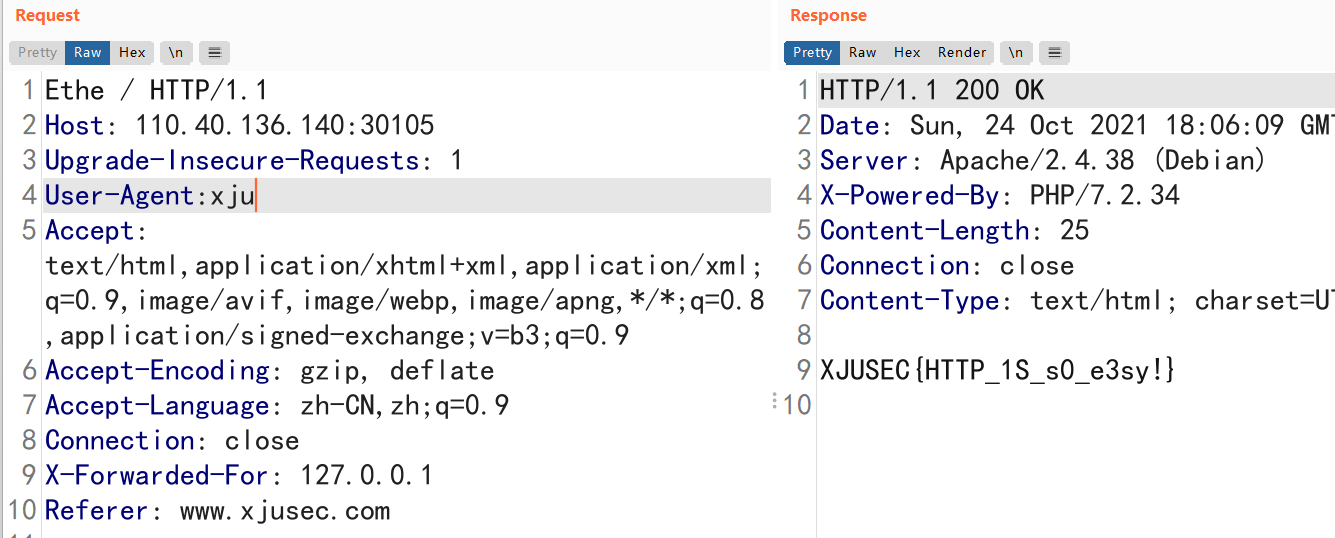1335x538 pixels.
Task: Open the Response panel hamburger options menu
Action: 1054,53
